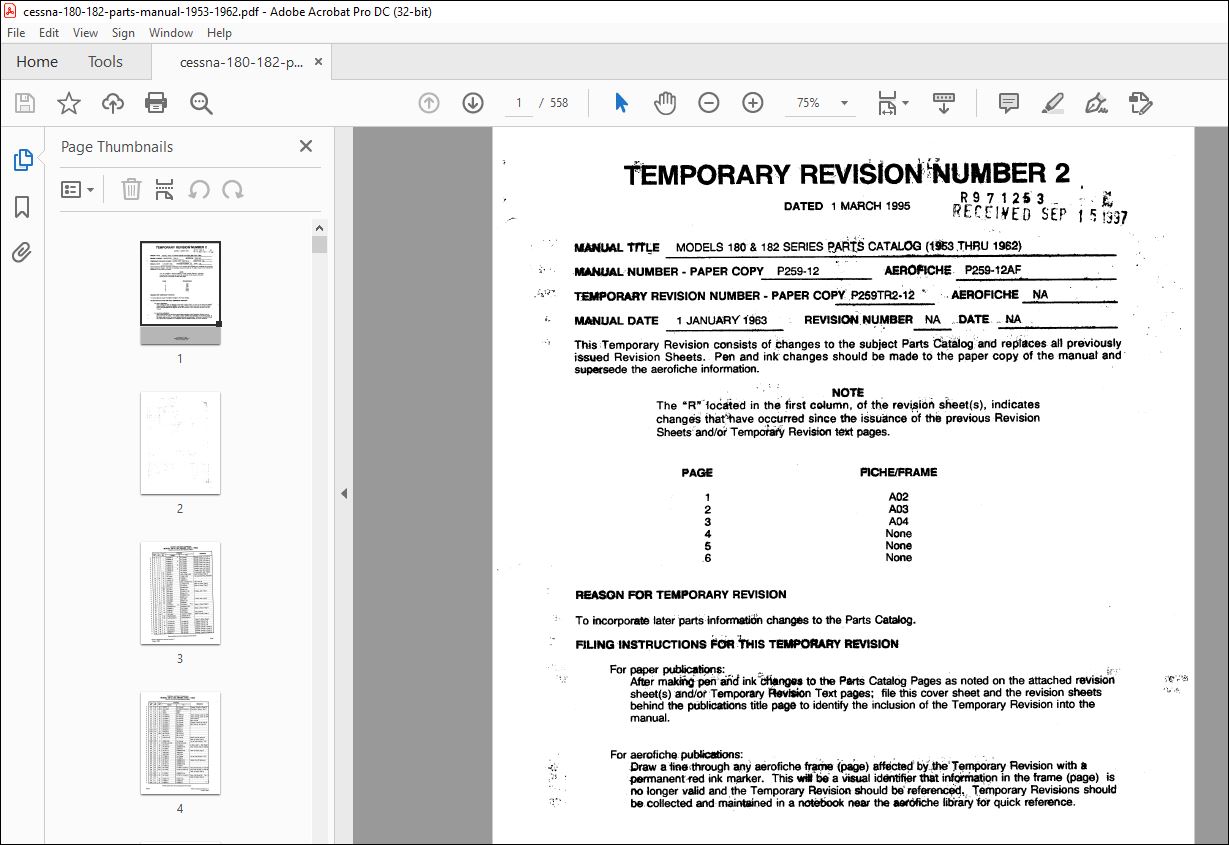Open the Help menu
Image resolution: width=1229 pixels, height=845 pixels.
[219, 33]
